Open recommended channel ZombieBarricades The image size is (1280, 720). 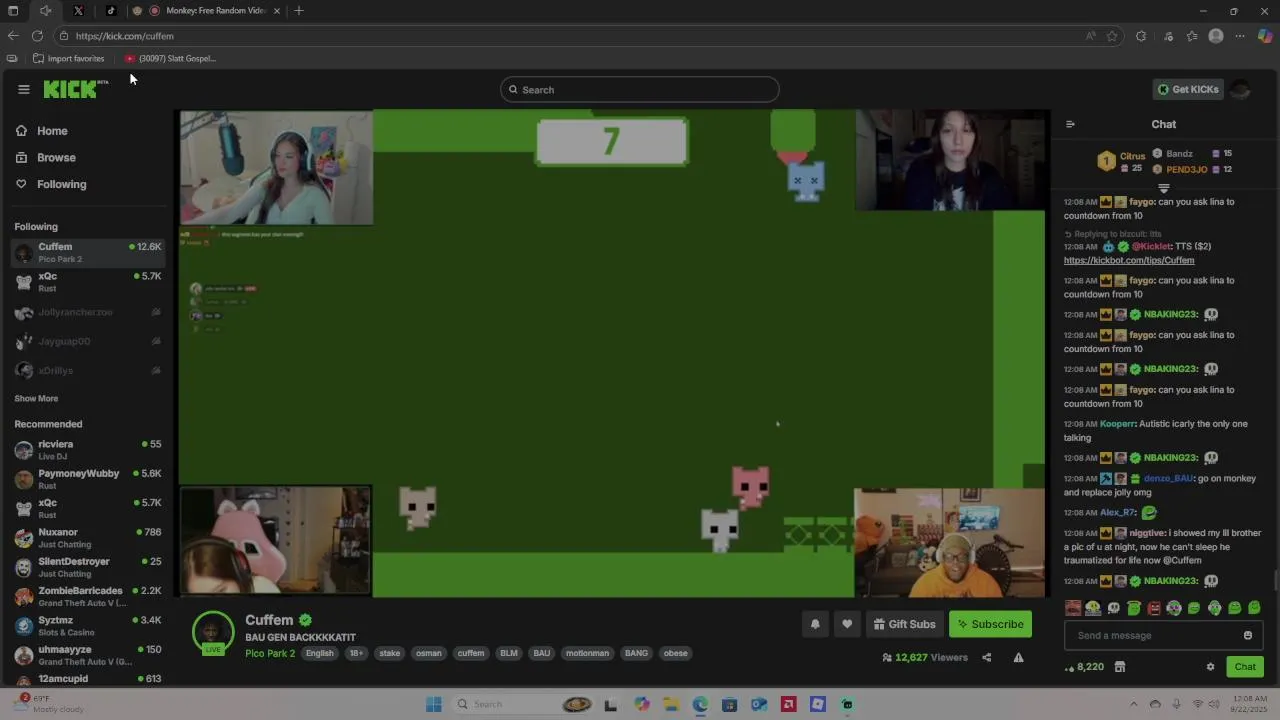(88, 596)
